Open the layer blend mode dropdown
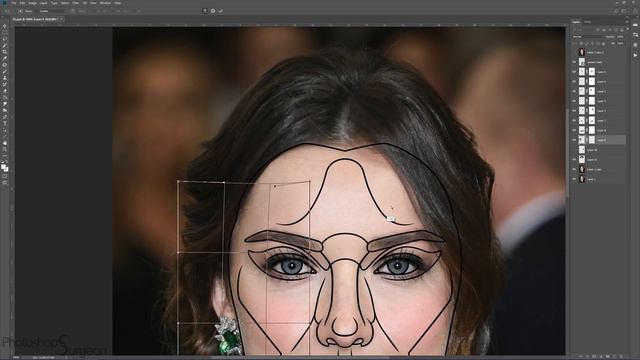This screenshot has width=640, height=360. tap(587, 37)
